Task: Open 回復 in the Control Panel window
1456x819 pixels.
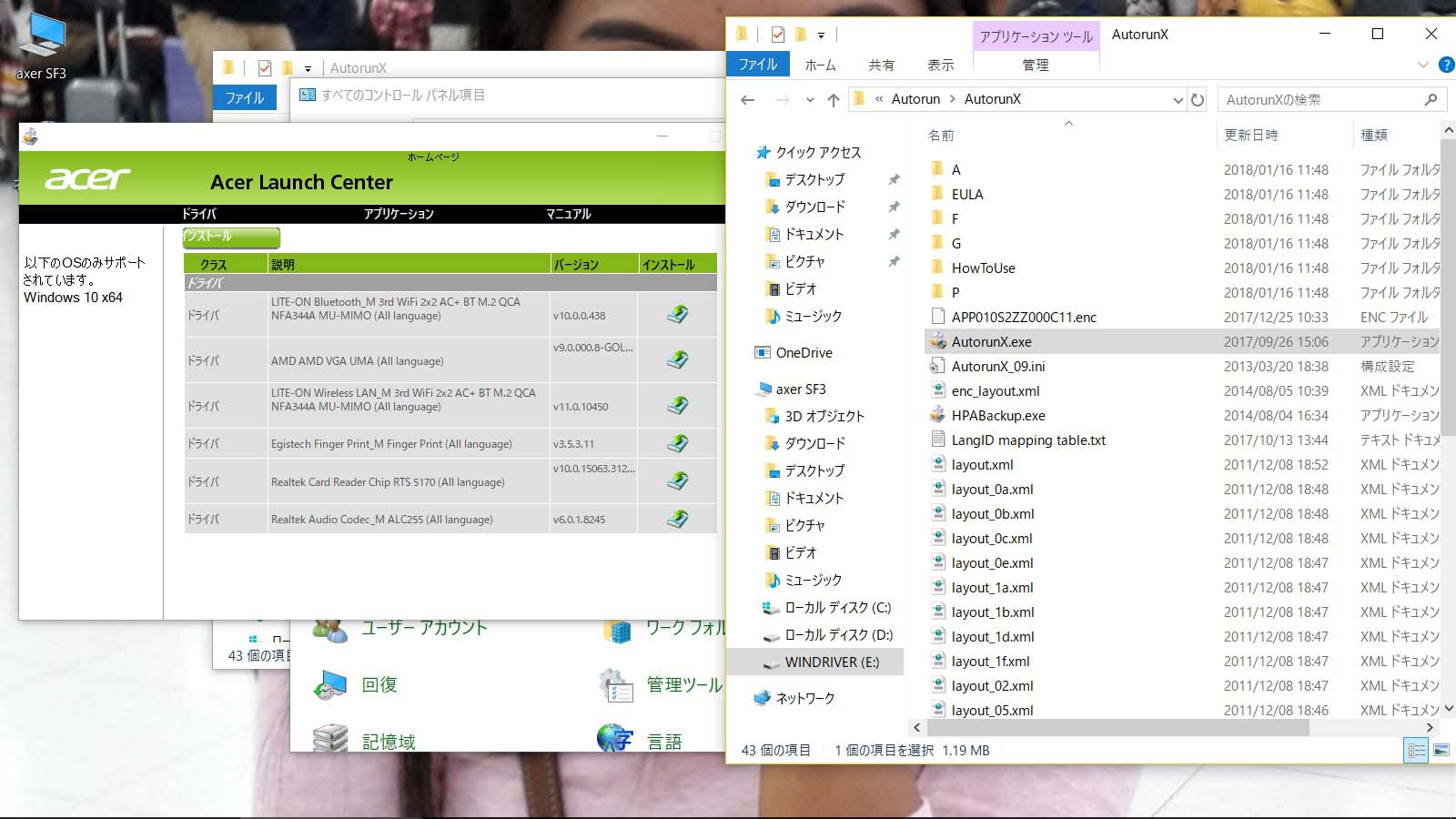Action: [x=355, y=684]
